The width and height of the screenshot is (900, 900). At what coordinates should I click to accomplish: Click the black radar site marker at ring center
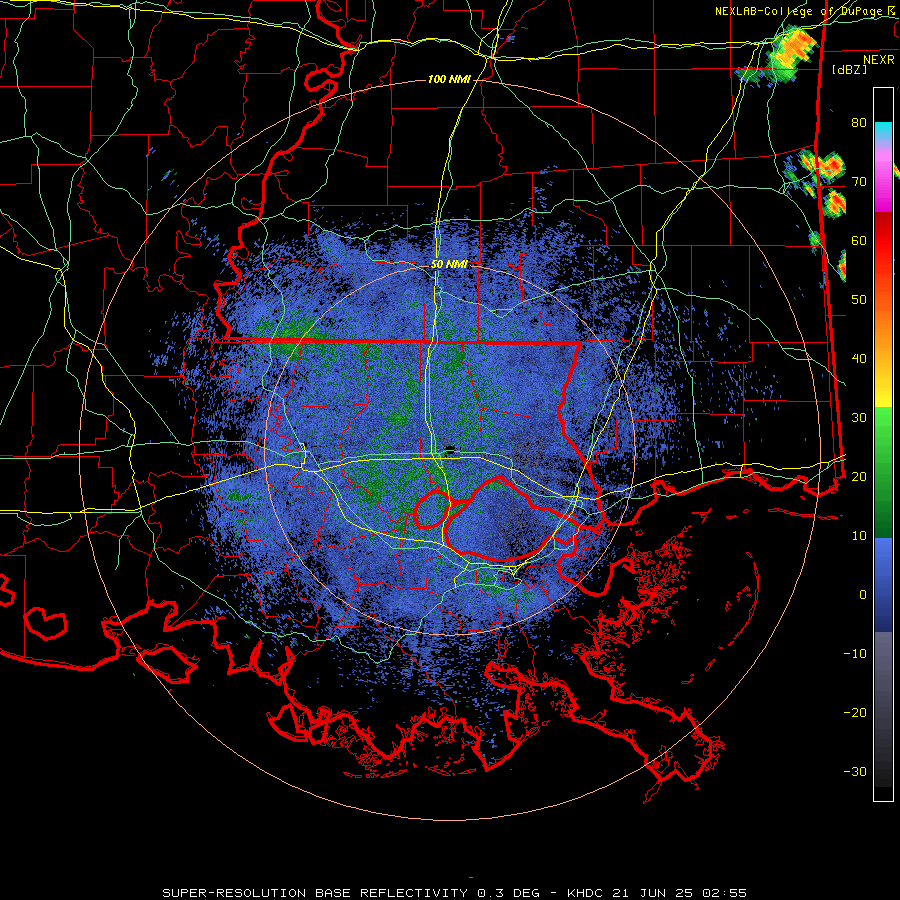(x=451, y=449)
